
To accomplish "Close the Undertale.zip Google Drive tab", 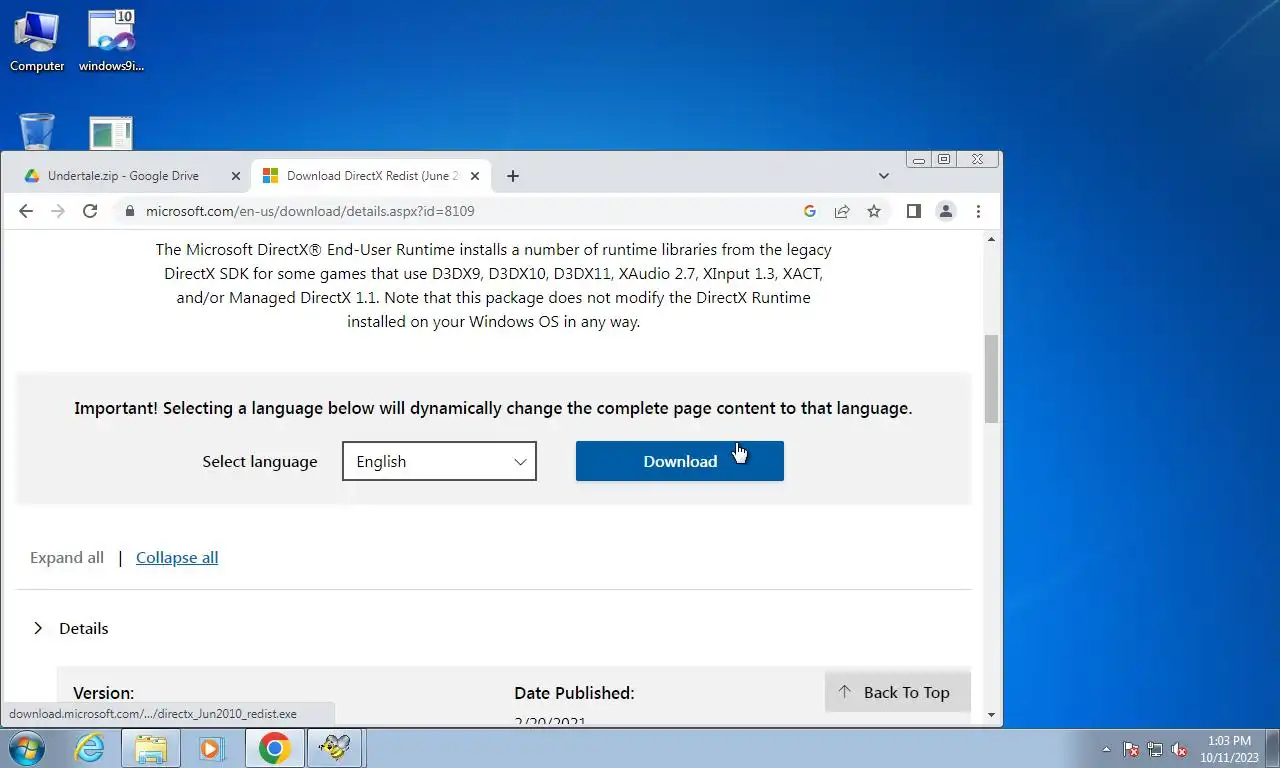I will tap(236, 176).
